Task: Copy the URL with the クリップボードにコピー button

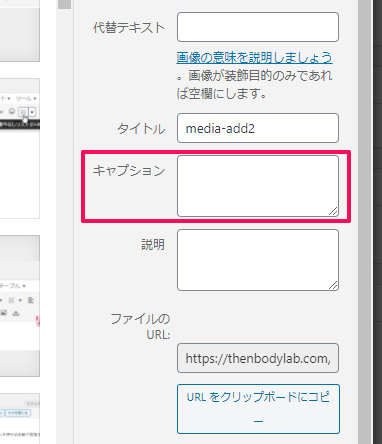Action: tap(258, 409)
